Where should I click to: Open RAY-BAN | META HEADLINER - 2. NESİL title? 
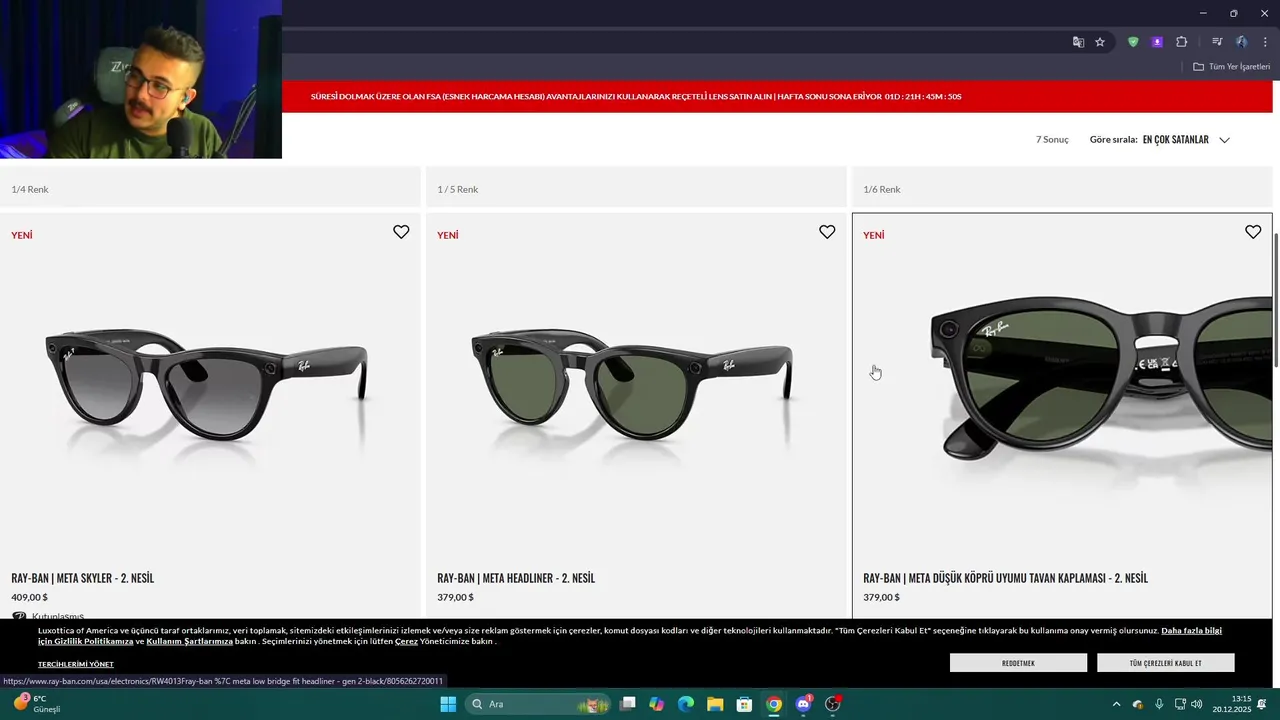pos(516,578)
